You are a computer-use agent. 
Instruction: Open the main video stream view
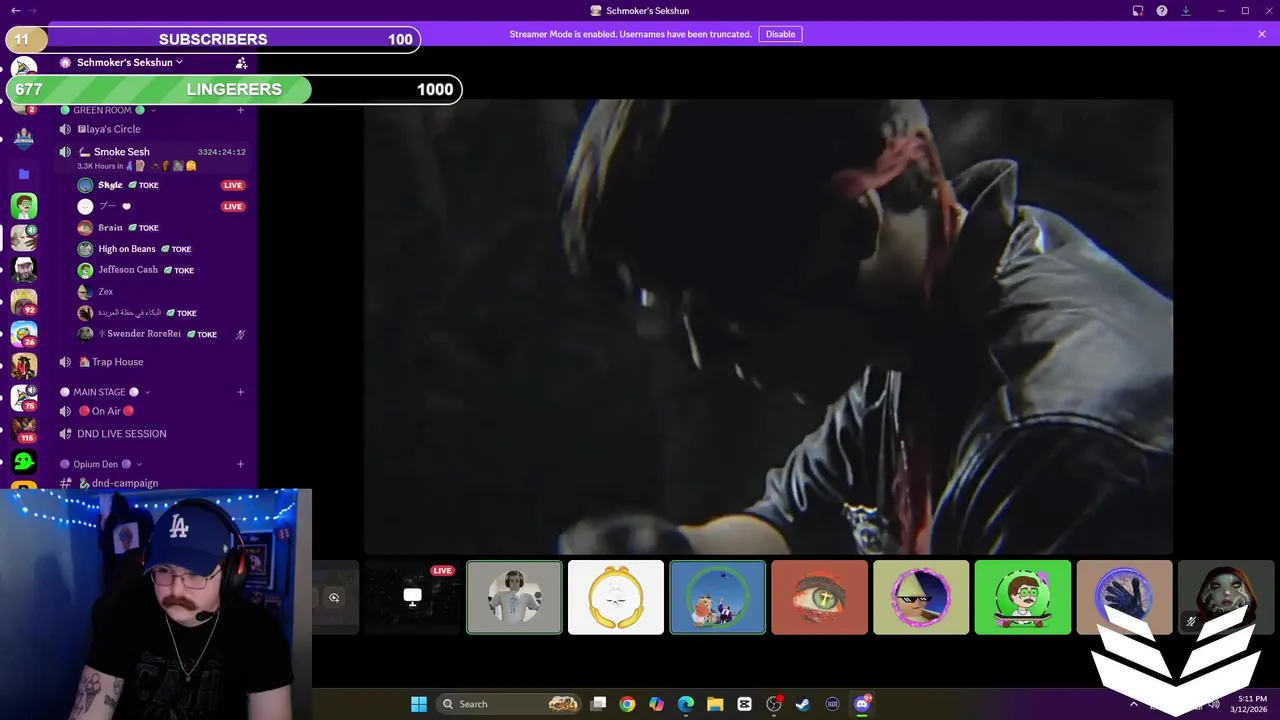pyautogui.click(x=768, y=327)
